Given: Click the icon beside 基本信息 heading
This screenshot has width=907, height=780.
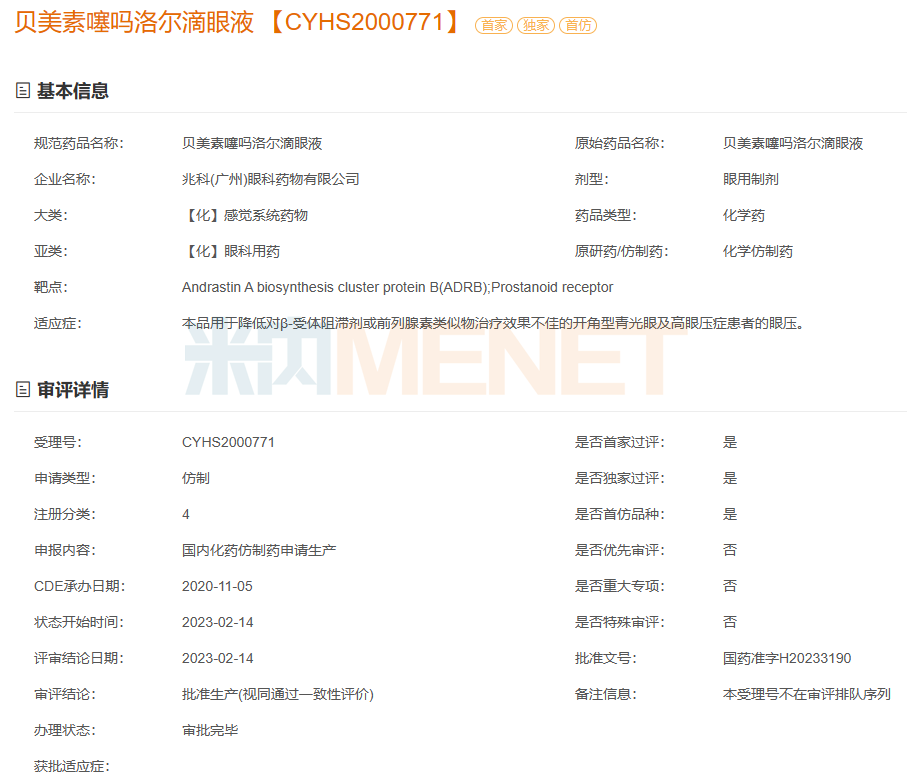Looking at the screenshot, I should (x=23, y=91).
